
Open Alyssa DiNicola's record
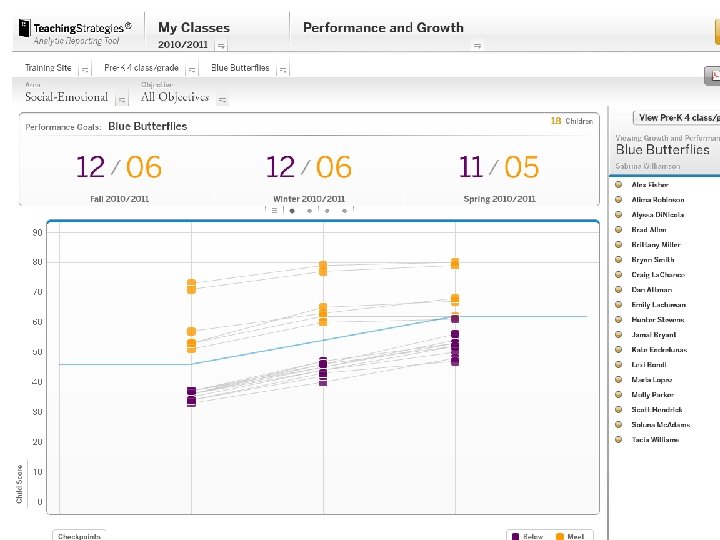point(658,214)
